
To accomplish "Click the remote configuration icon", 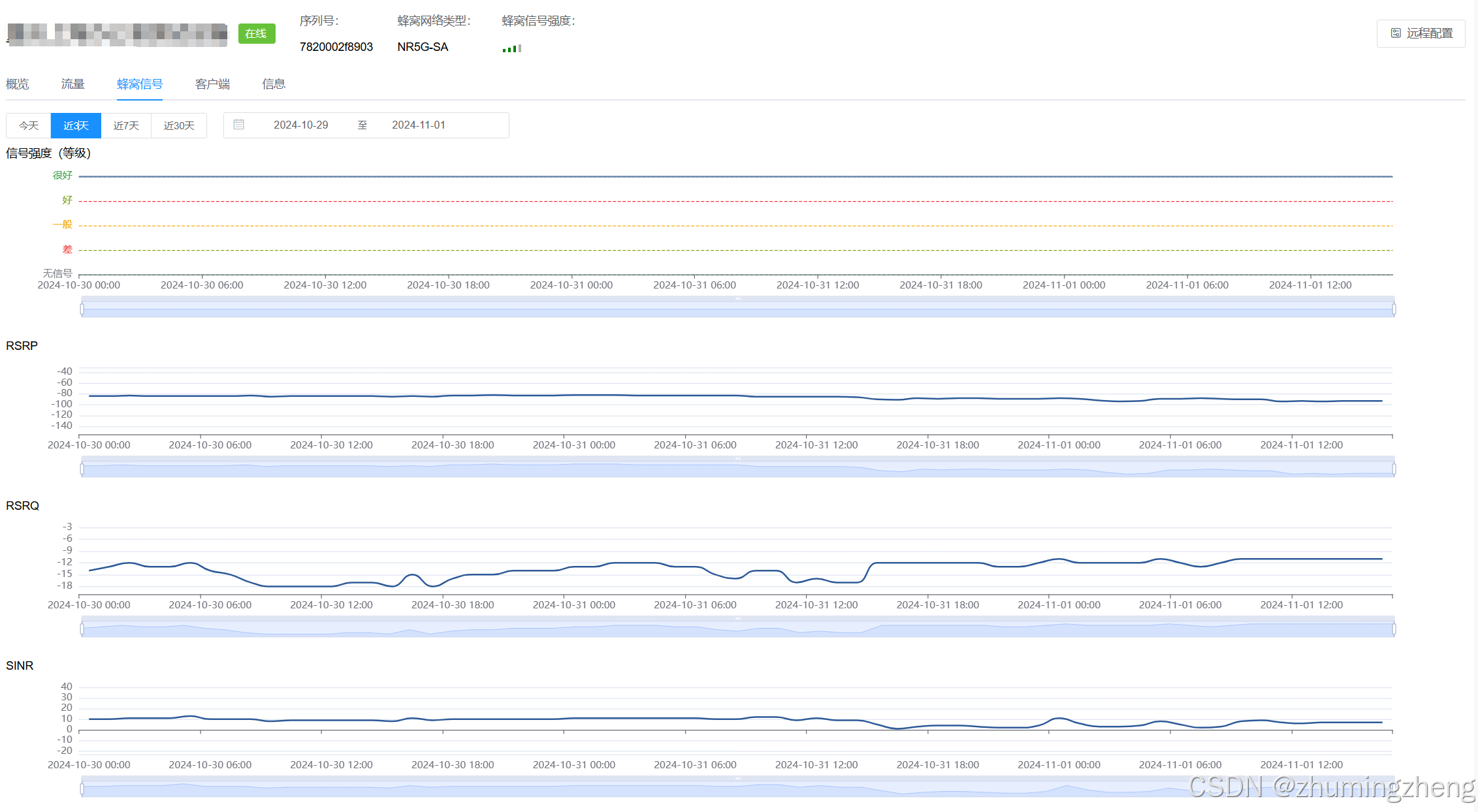I will (1396, 33).
